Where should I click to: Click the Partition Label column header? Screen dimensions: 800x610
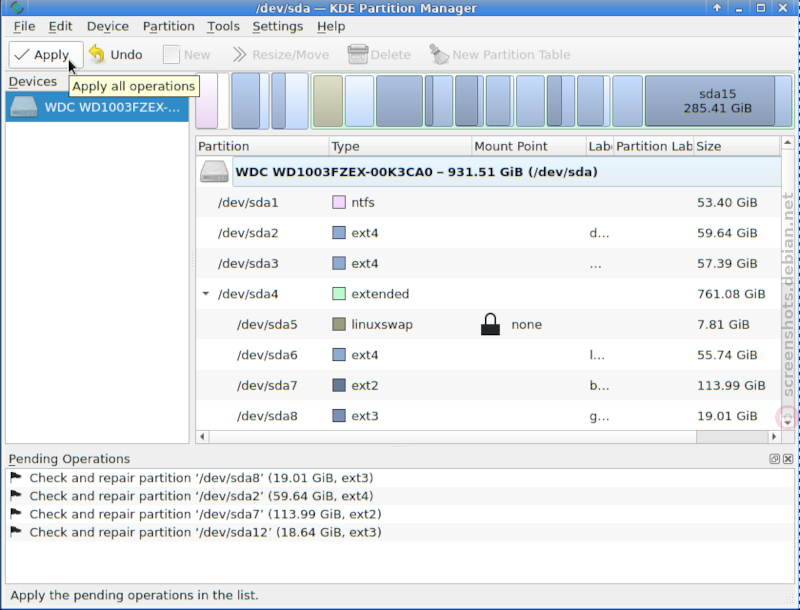click(654, 146)
